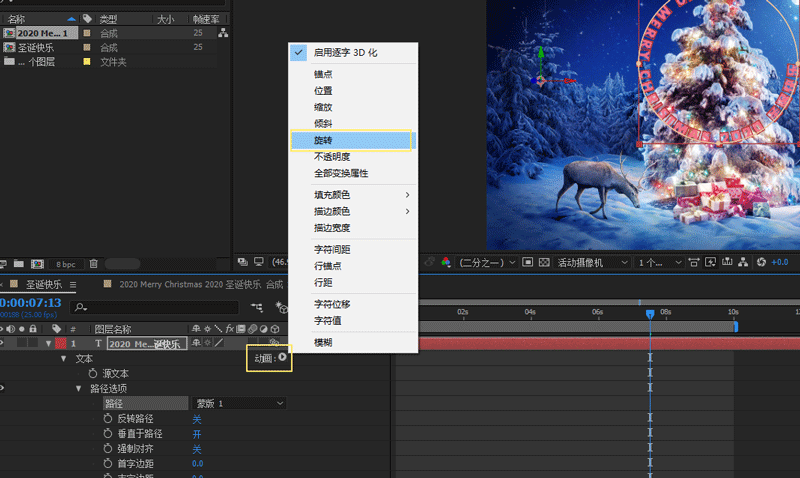Switch to 2020 Merry Christmas 2020 圣诞快乐 合成 tab
Image resolution: width=800 pixels, height=478 pixels.
coord(201,284)
